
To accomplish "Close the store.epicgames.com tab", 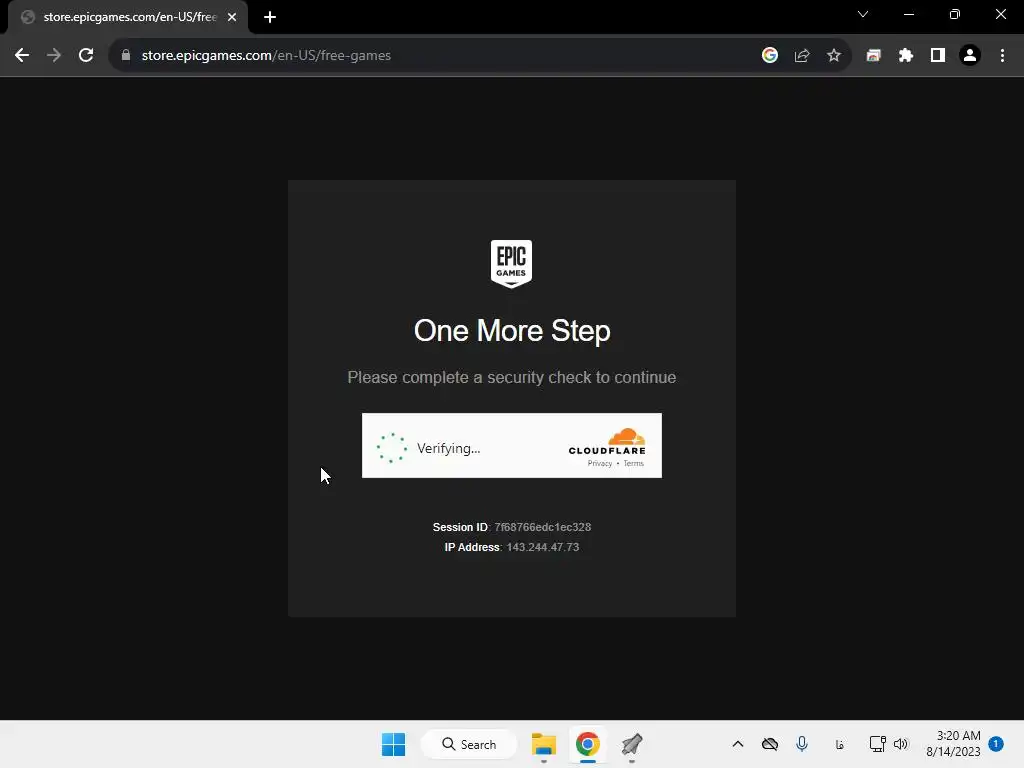I will (232, 17).
